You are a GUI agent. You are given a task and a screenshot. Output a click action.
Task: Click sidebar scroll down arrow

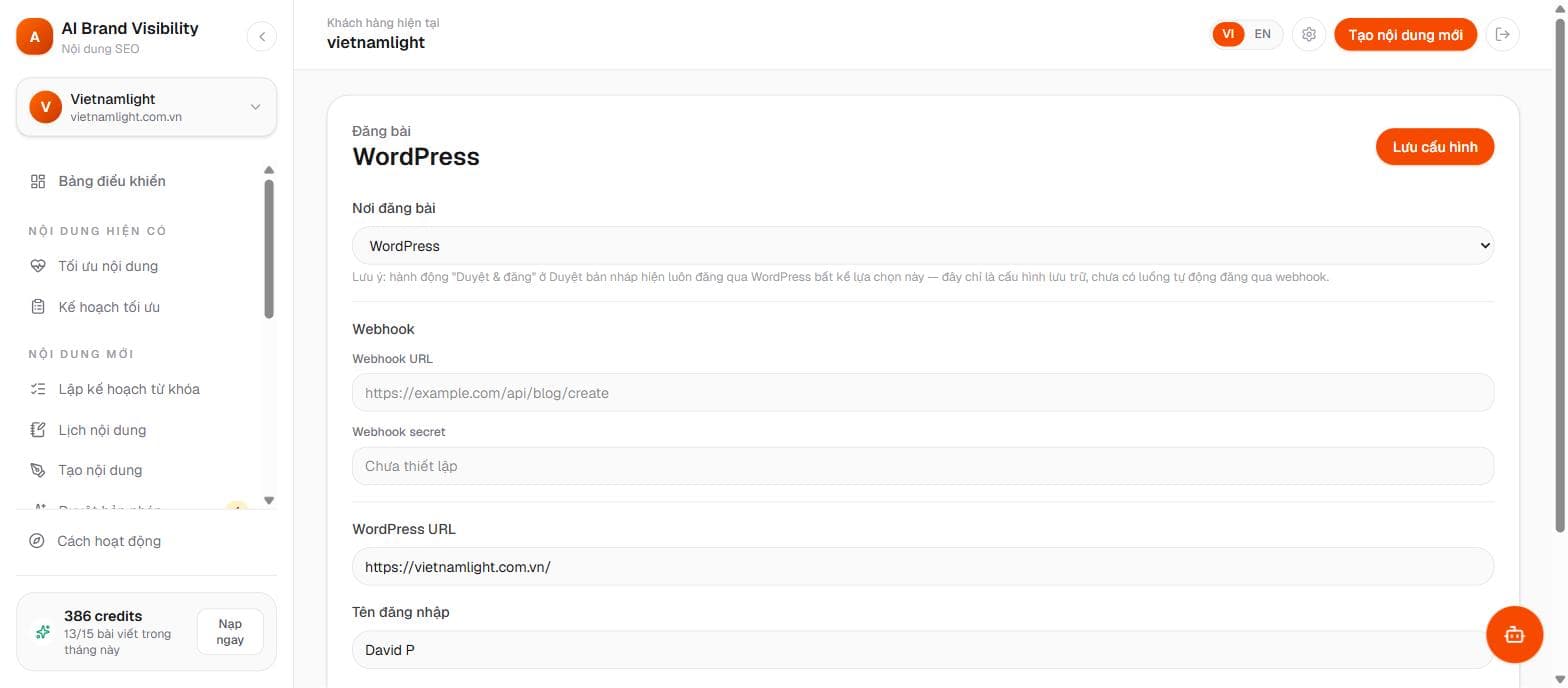[268, 500]
